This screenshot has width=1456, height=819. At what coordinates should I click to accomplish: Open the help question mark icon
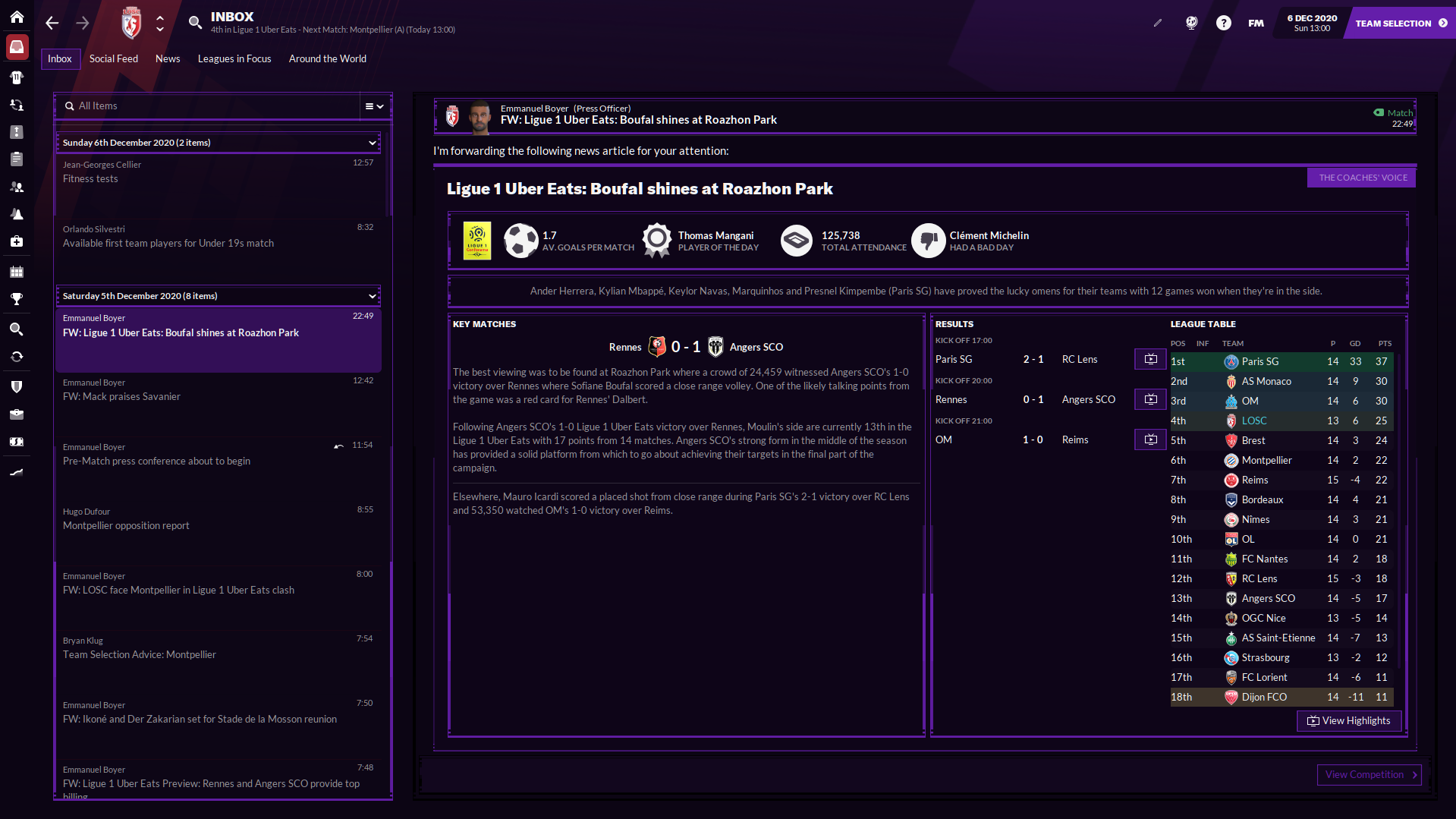tap(1223, 23)
